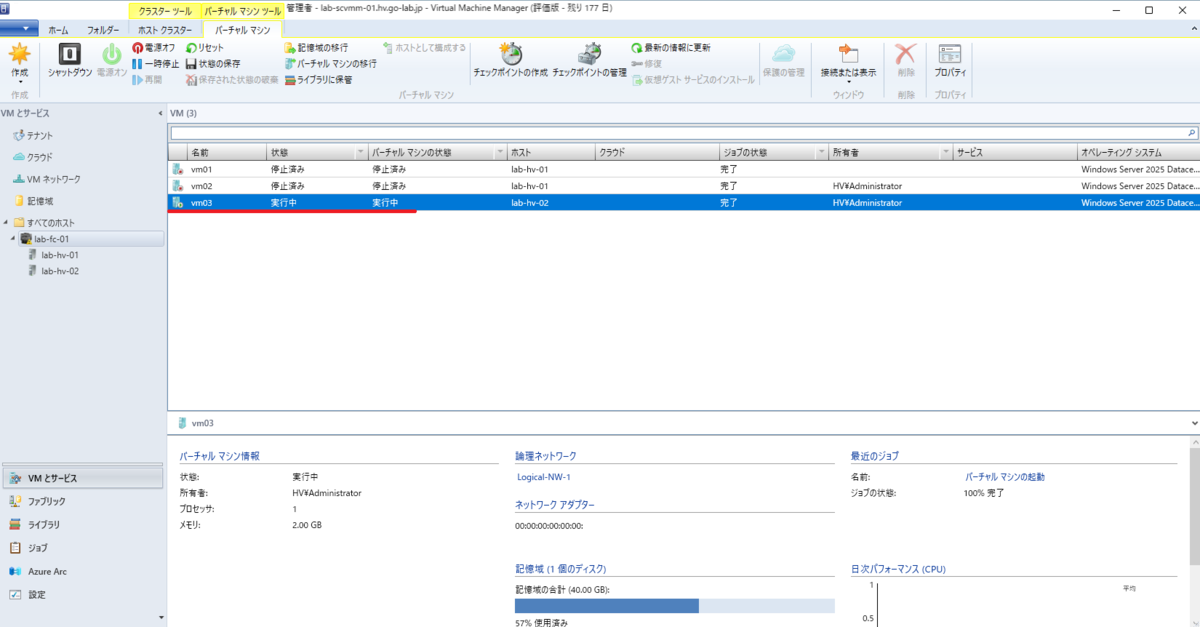This screenshot has width=1200, height=627.
Task: Click 記憶域の移行 (Migrate Storage)
Action: [x=316, y=48]
